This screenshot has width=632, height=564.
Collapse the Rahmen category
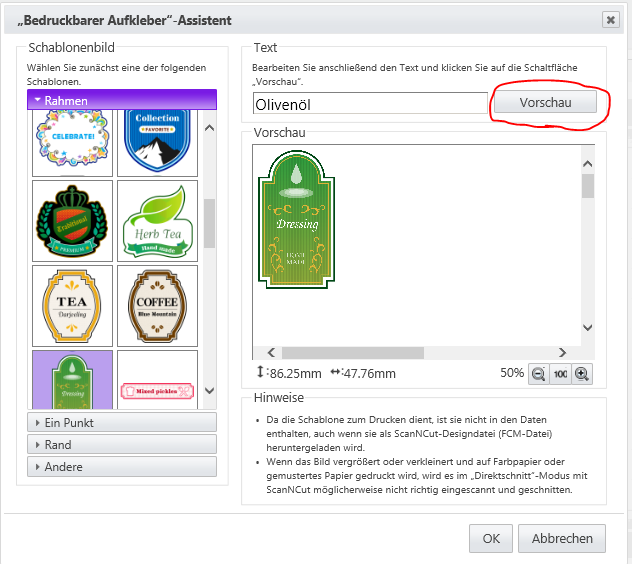[121, 100]
